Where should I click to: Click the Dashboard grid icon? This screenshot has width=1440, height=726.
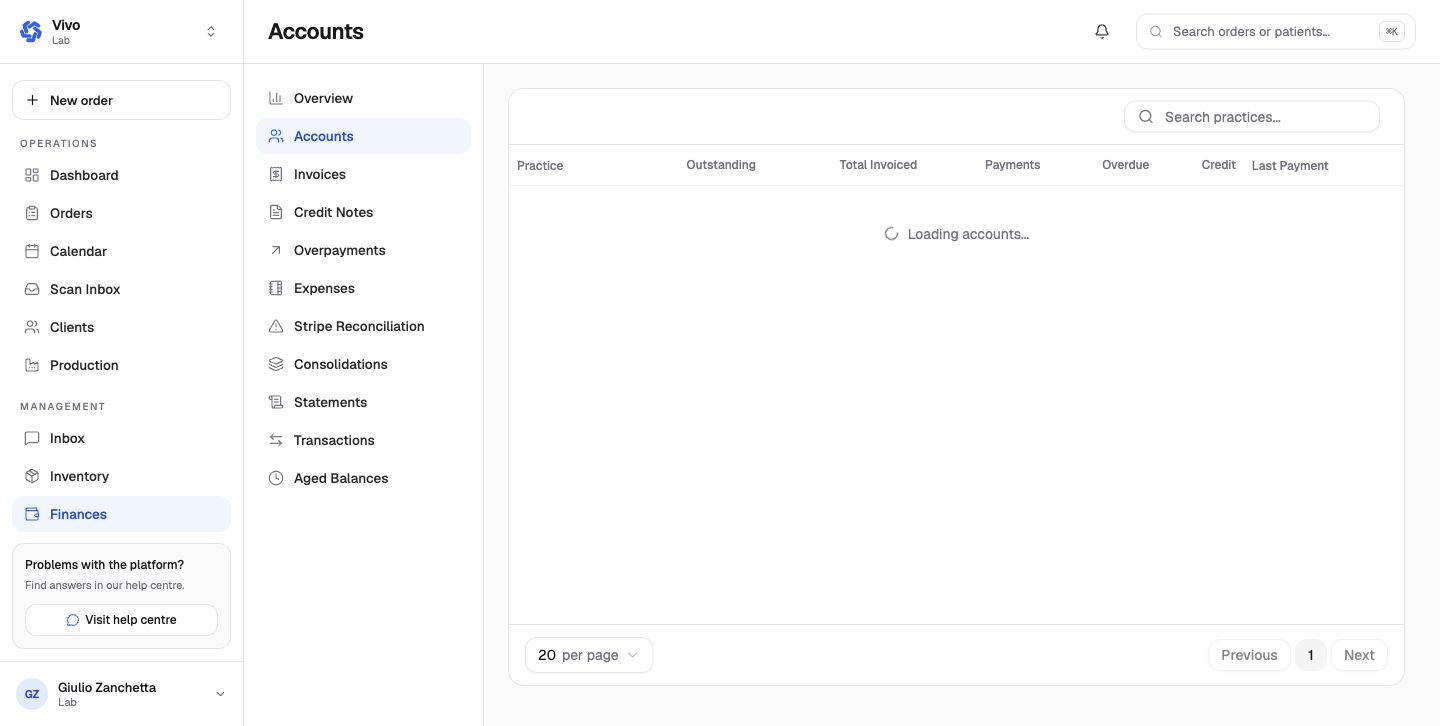point(32,175)
